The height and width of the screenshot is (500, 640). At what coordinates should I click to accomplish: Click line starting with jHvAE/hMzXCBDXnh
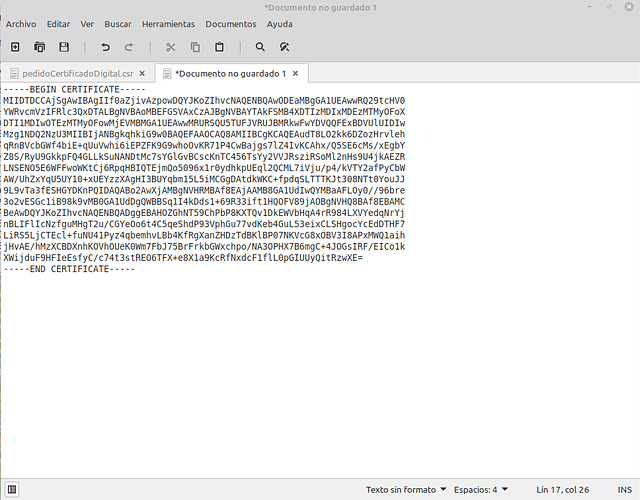coord(204,247)
